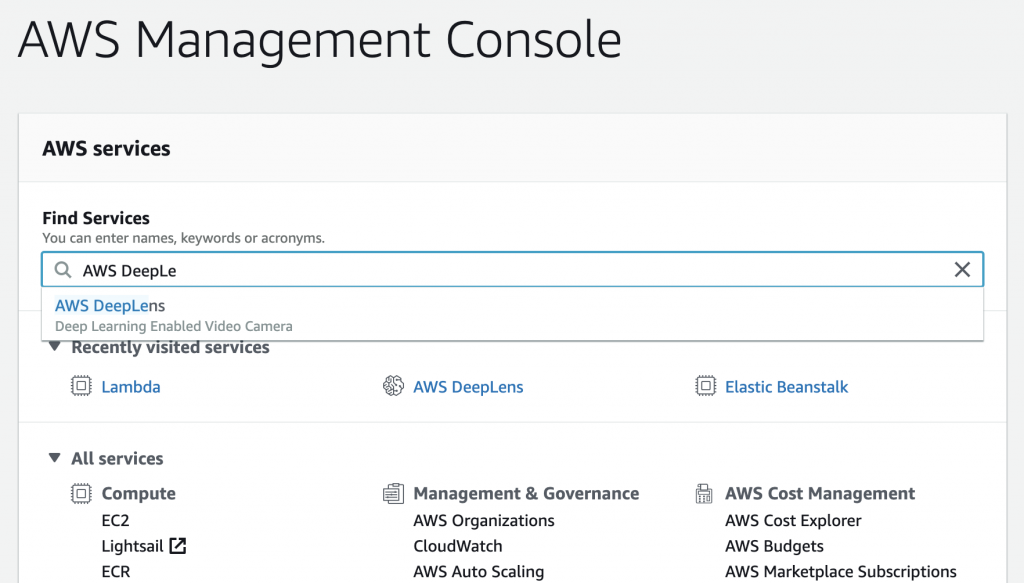1024x583 pixels.
Task: Launch AWS Cost Explorer
Action: pyautogui.click(x=793, y=520)
